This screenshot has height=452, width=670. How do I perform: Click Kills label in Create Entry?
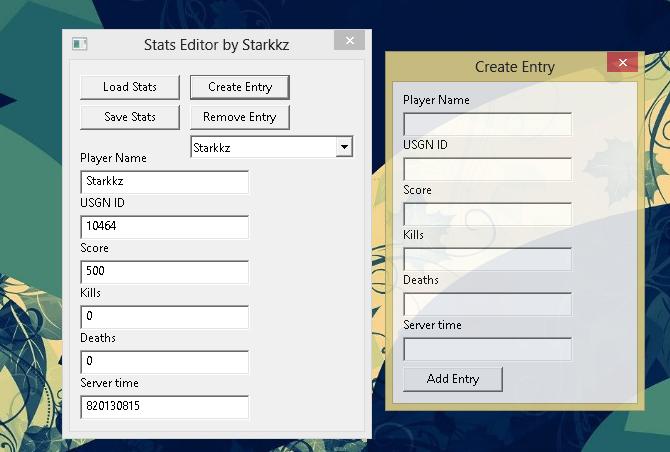point(414,235)
